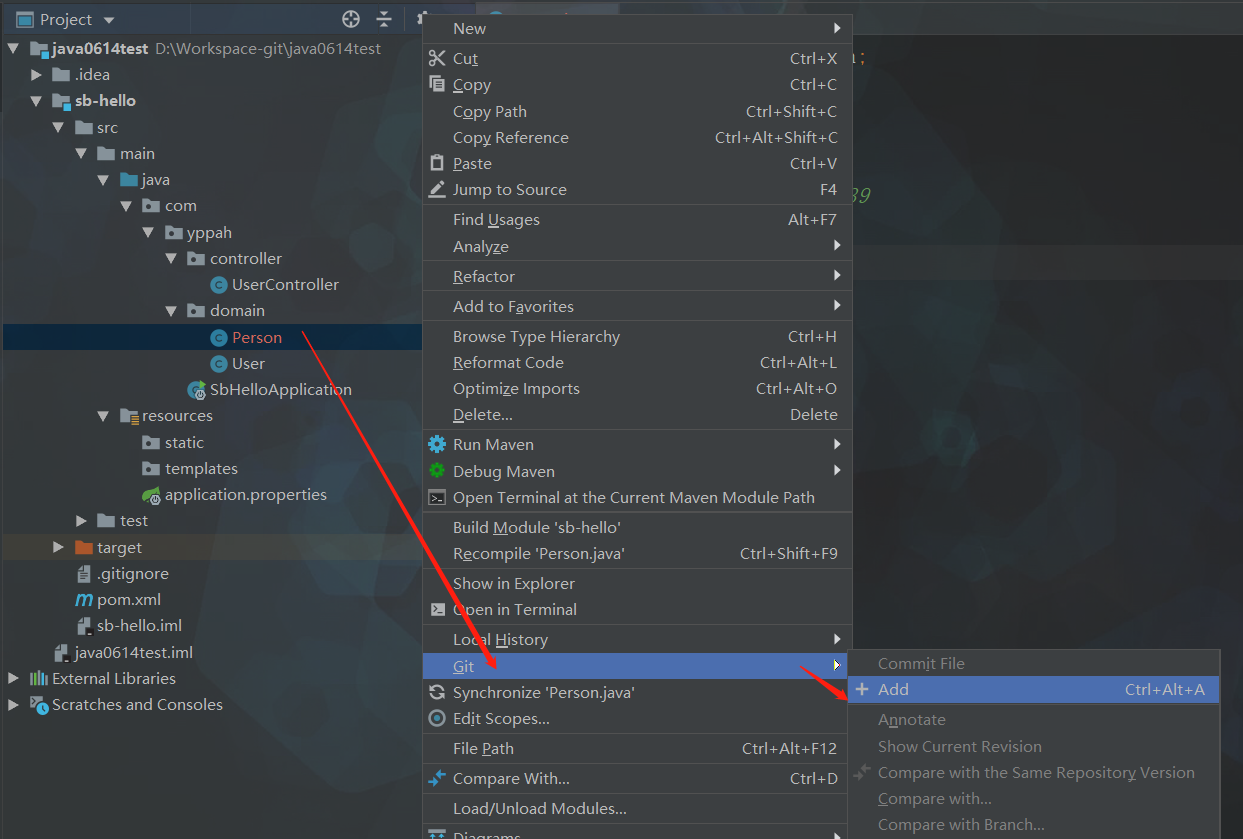The width and height of the screenshot is (1243, 839).
Task: Click the pom.xml Maven file icon
Action: pyautogui.click(x=84, y=600)
